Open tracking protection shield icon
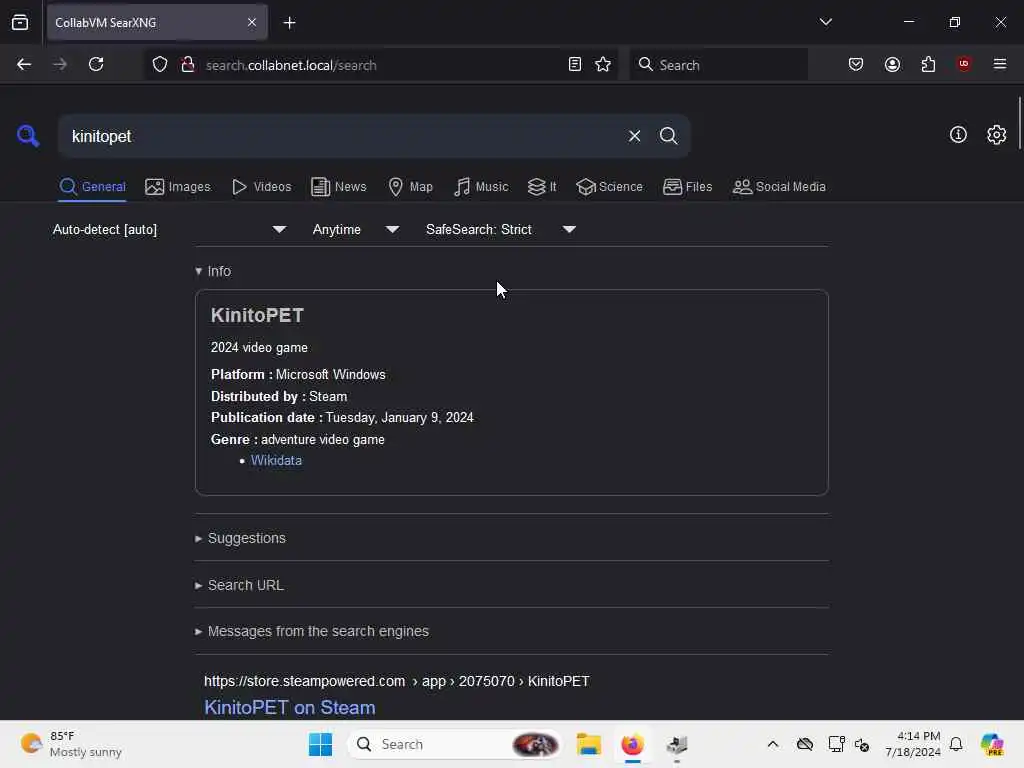This screenshot has height=768, width=1024. pos(160,64)
